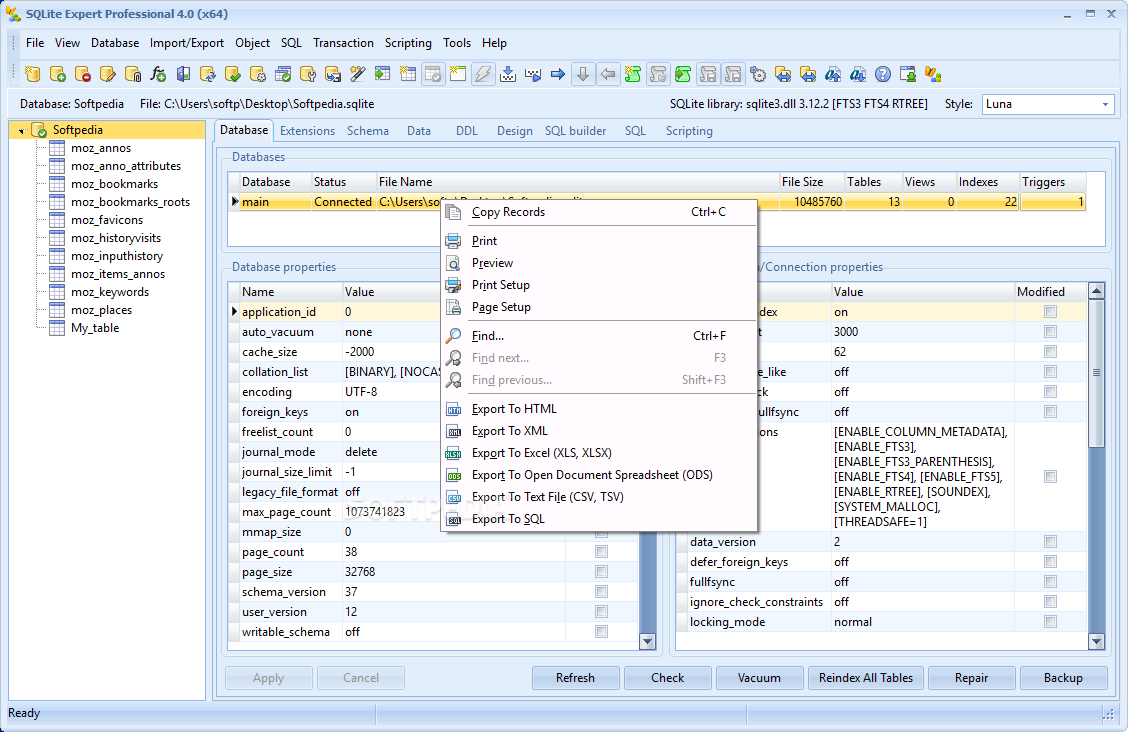Open the Tools menu in the menu bar
Viewport: 1128px width, 732px height.
tap(457, 43)
